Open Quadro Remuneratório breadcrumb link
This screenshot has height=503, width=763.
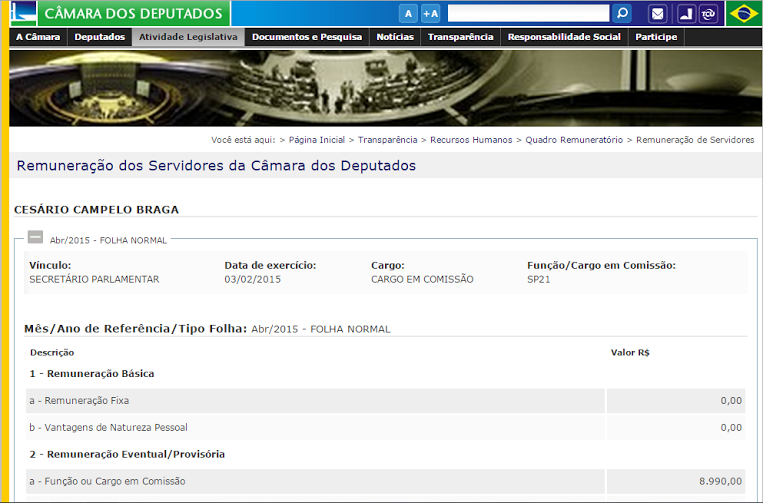pyautogui.click(x=574, y=140)
